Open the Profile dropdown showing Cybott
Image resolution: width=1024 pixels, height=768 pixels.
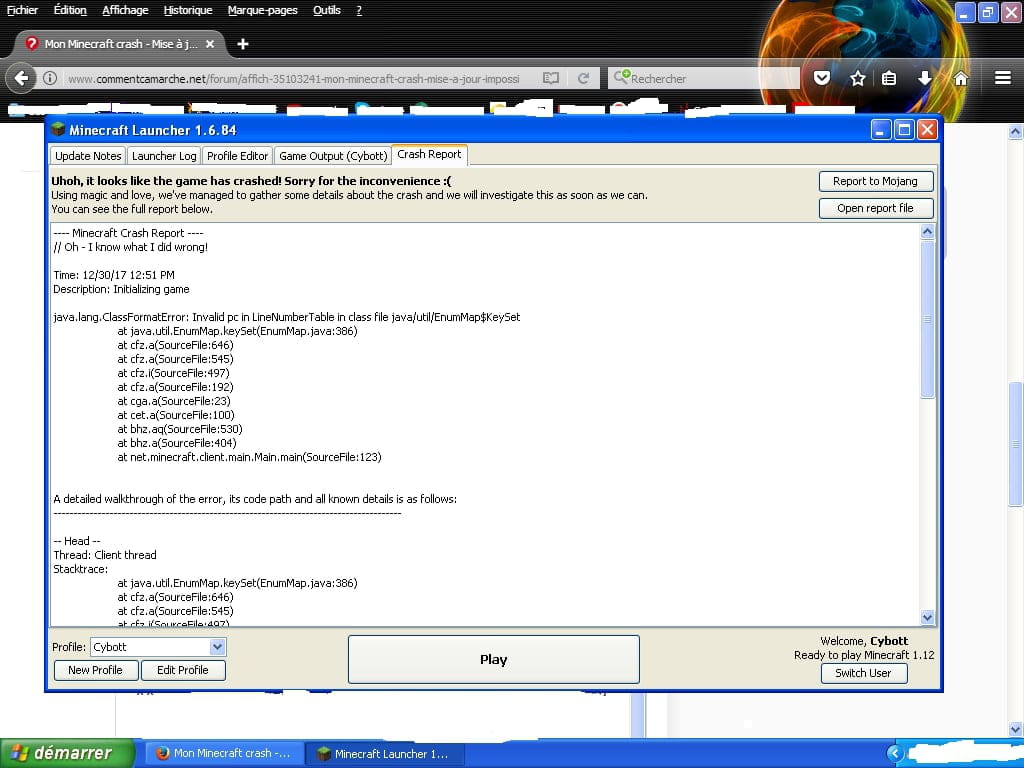click(x=158, y=647)
